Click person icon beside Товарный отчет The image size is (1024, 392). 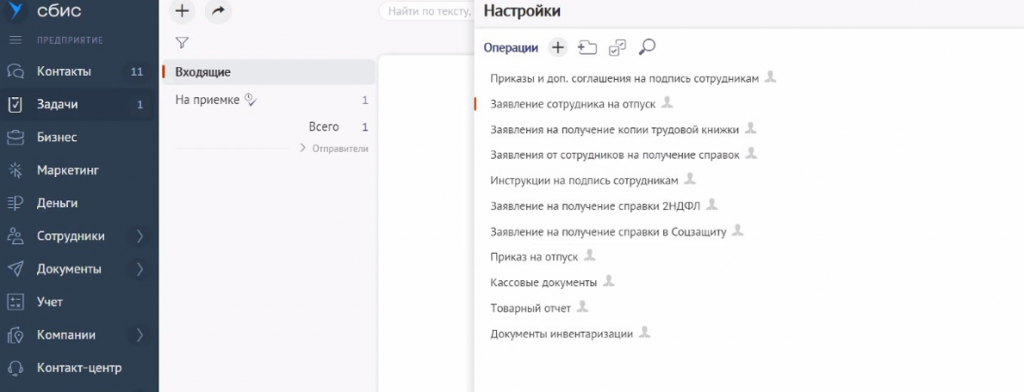pyautogui.click(x=583, y=306)
